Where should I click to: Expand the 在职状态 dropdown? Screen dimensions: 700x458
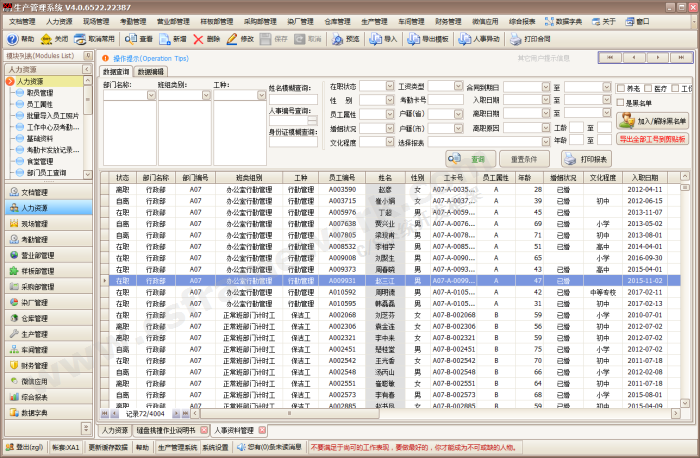(x=389, y=87)
